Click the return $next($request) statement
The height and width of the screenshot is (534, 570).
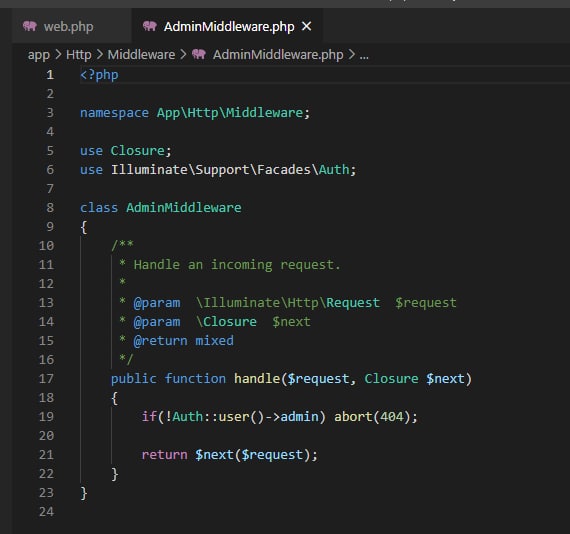pyautogui.click(x=229, y=455)
